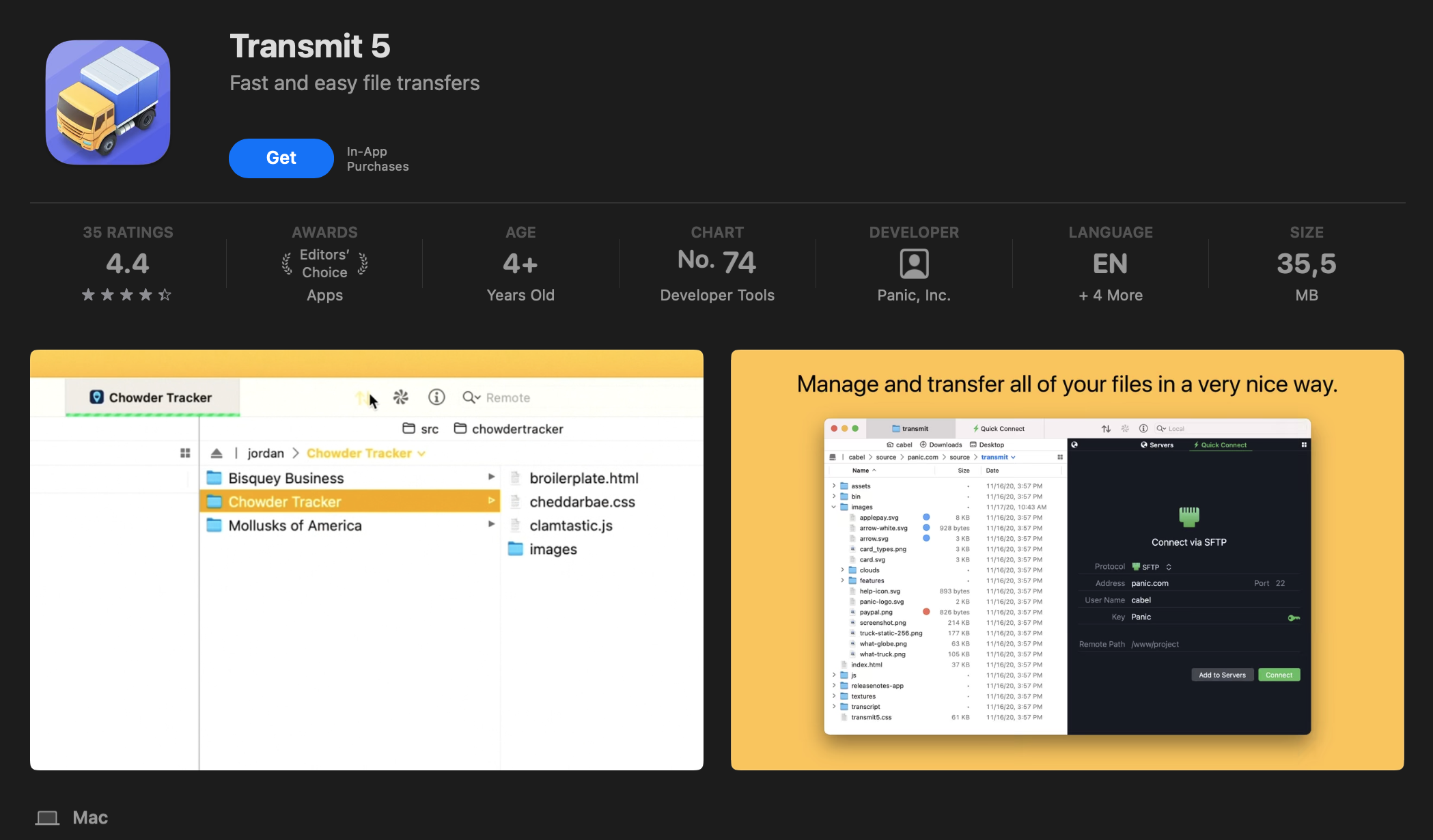This screenshot has width=1433, height=840.
Task: Switch to the Servers tab
Action: point(1157,445)
